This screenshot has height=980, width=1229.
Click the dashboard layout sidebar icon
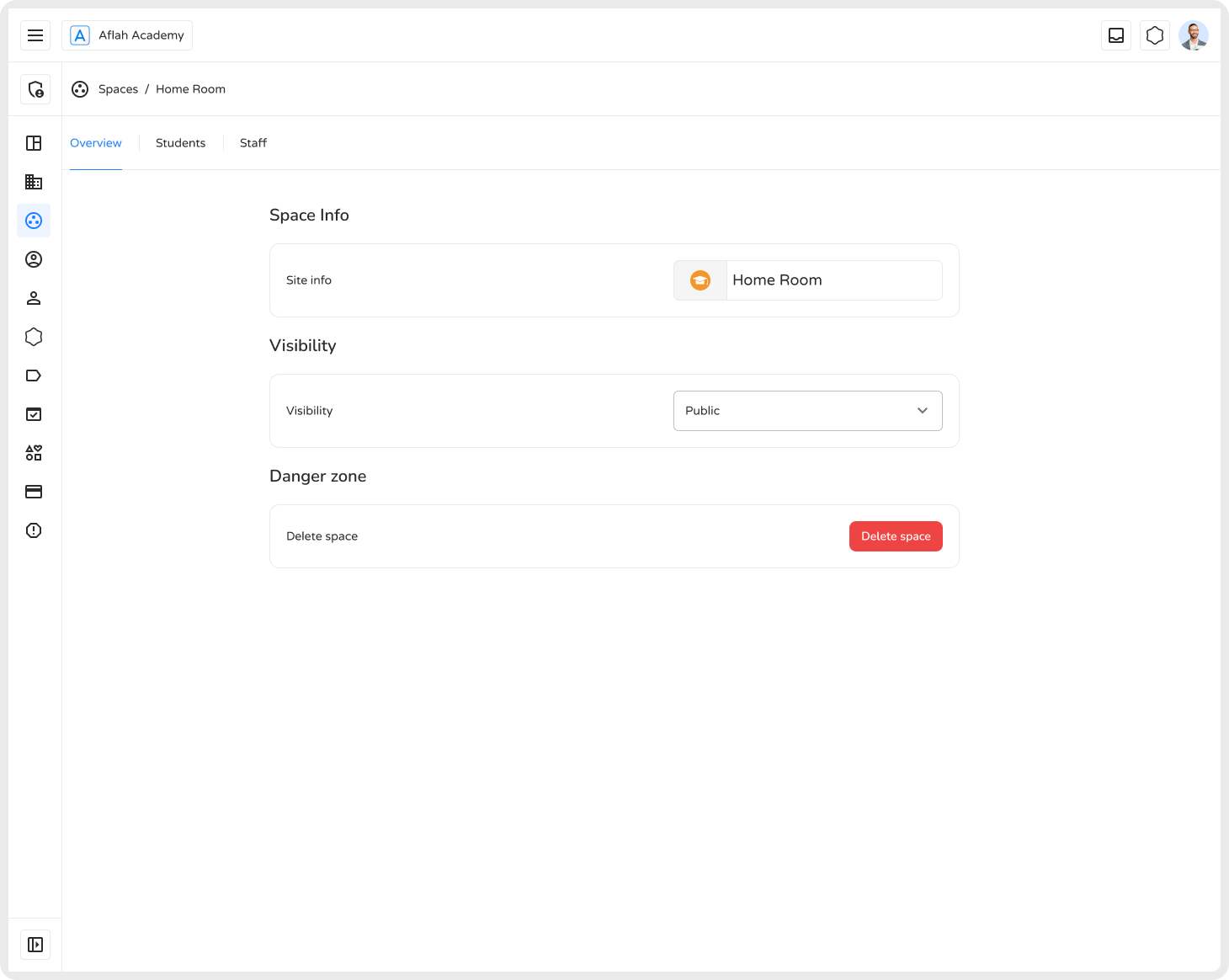34,143
